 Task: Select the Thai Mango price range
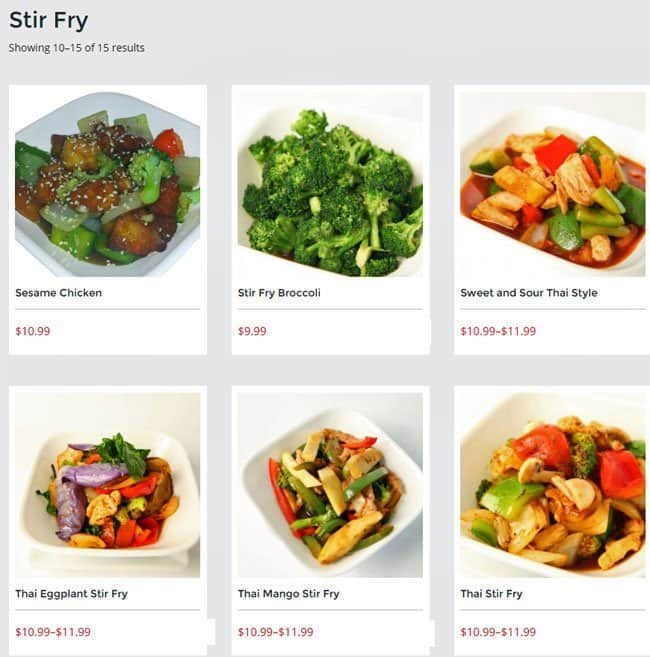coord(276,632)
